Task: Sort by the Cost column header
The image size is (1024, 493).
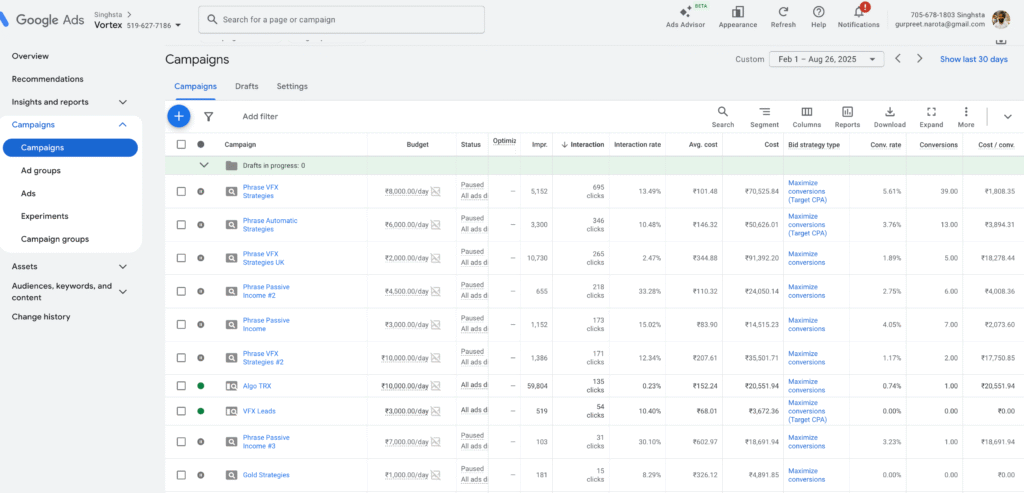Action: pos(771,144)
